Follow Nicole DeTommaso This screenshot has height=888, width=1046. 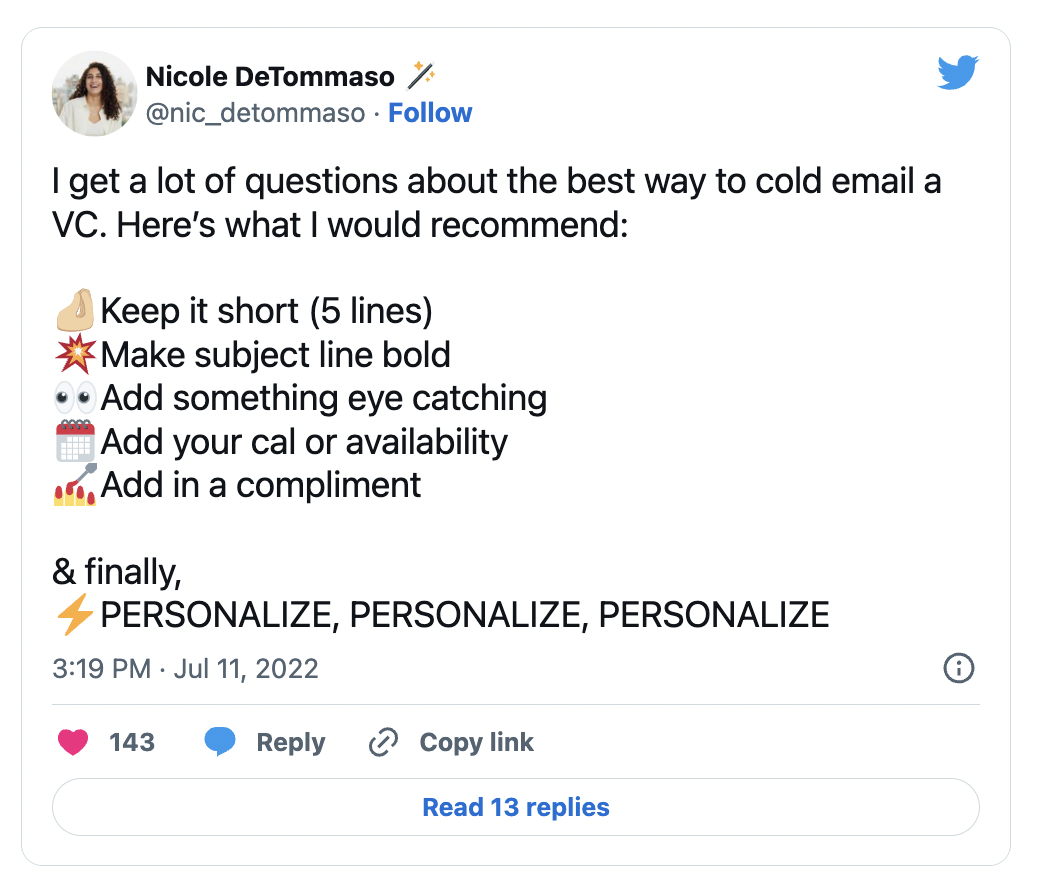tap(430, 113)
